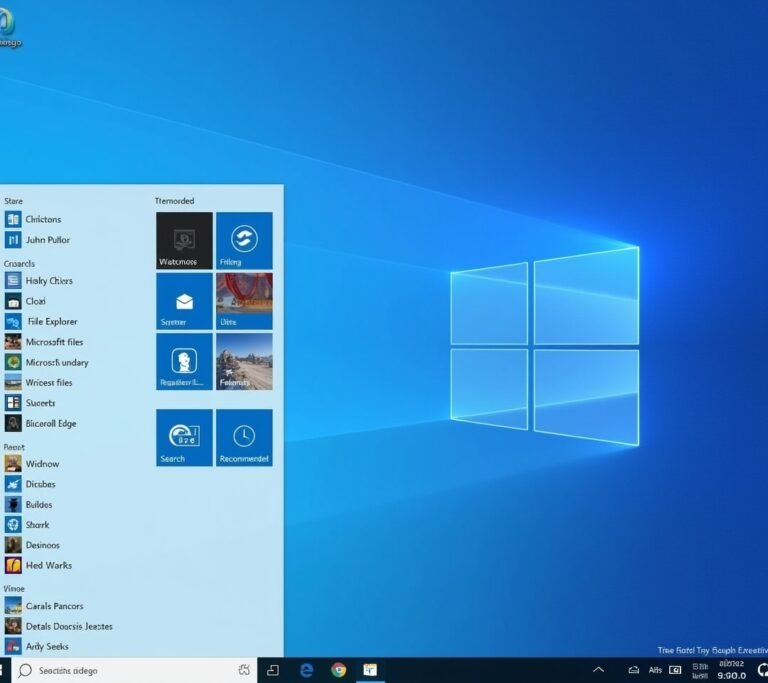Launch Edge from the taskbar

307,670
